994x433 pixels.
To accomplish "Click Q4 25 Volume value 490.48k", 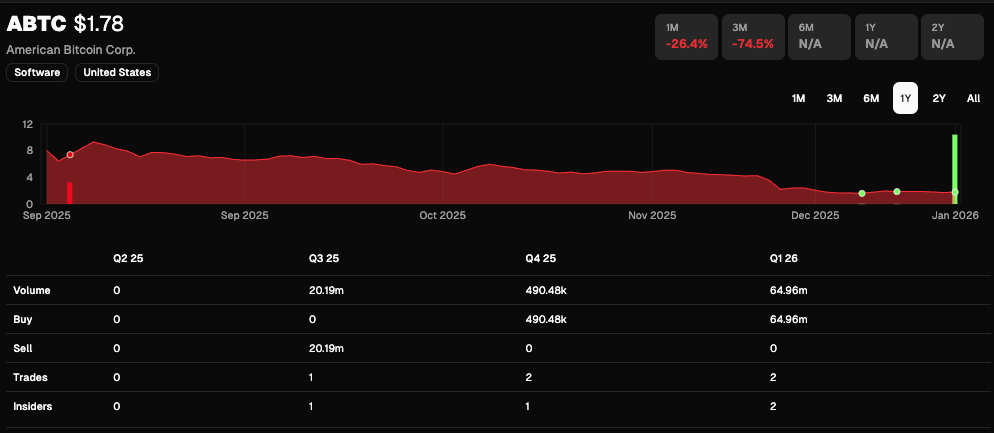I will click(x=546, y=290).
